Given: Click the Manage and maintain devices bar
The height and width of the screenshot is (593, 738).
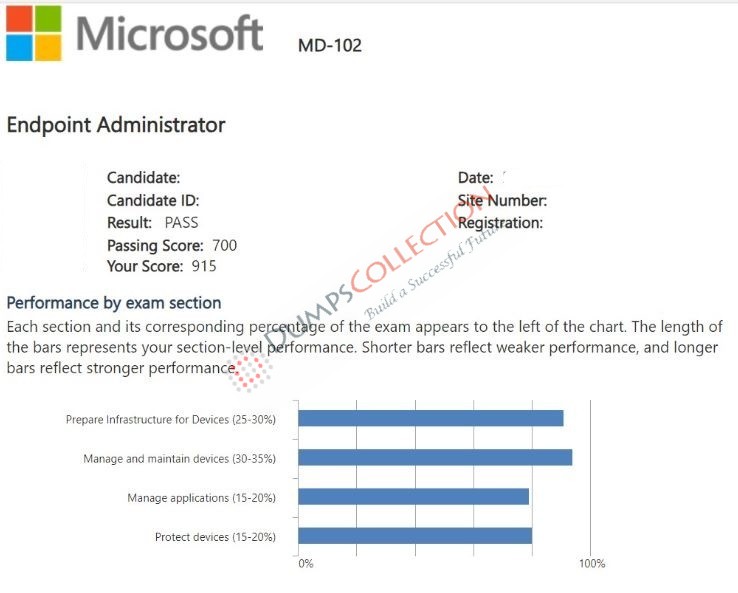Looking at the screenshot, I should [x=435, y=457].
